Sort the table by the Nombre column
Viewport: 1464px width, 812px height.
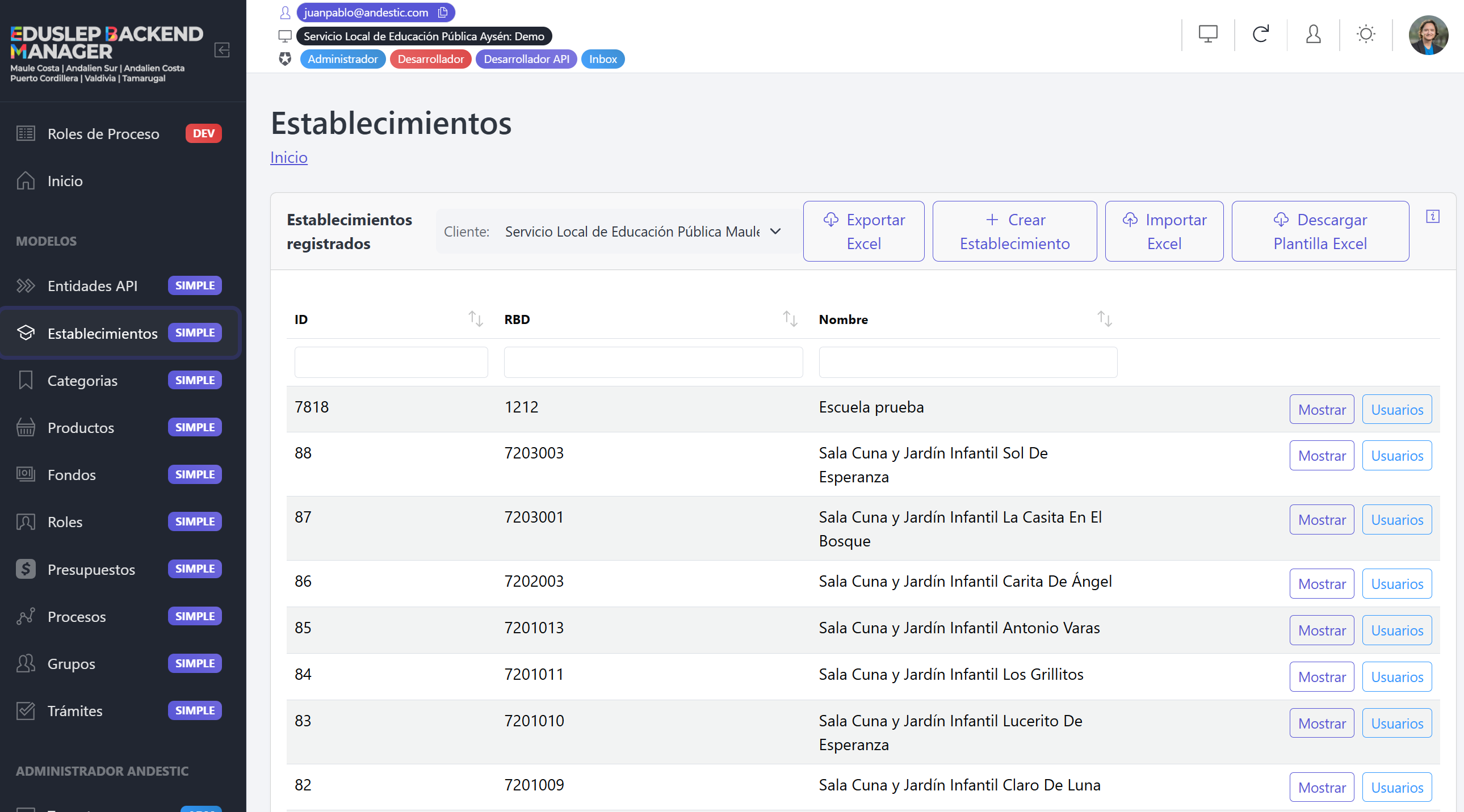click(1104, 319)
